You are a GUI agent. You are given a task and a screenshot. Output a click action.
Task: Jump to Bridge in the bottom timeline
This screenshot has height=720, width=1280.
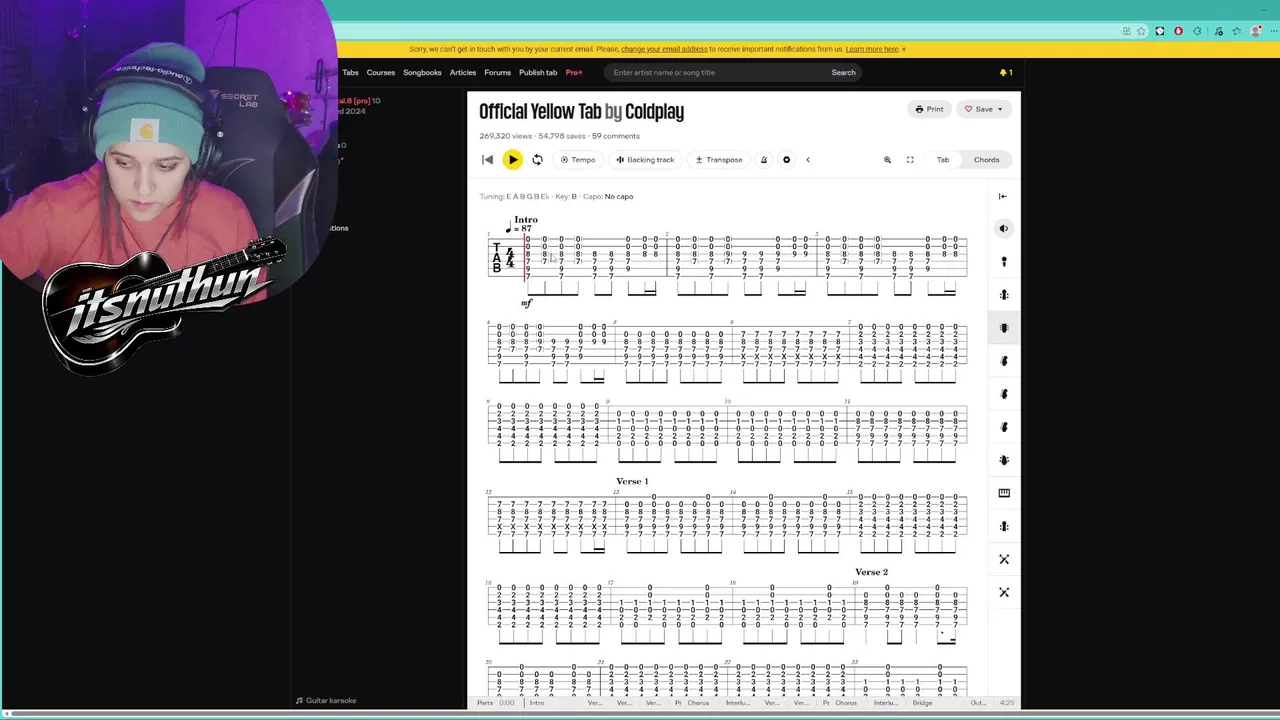pos(922,703)
